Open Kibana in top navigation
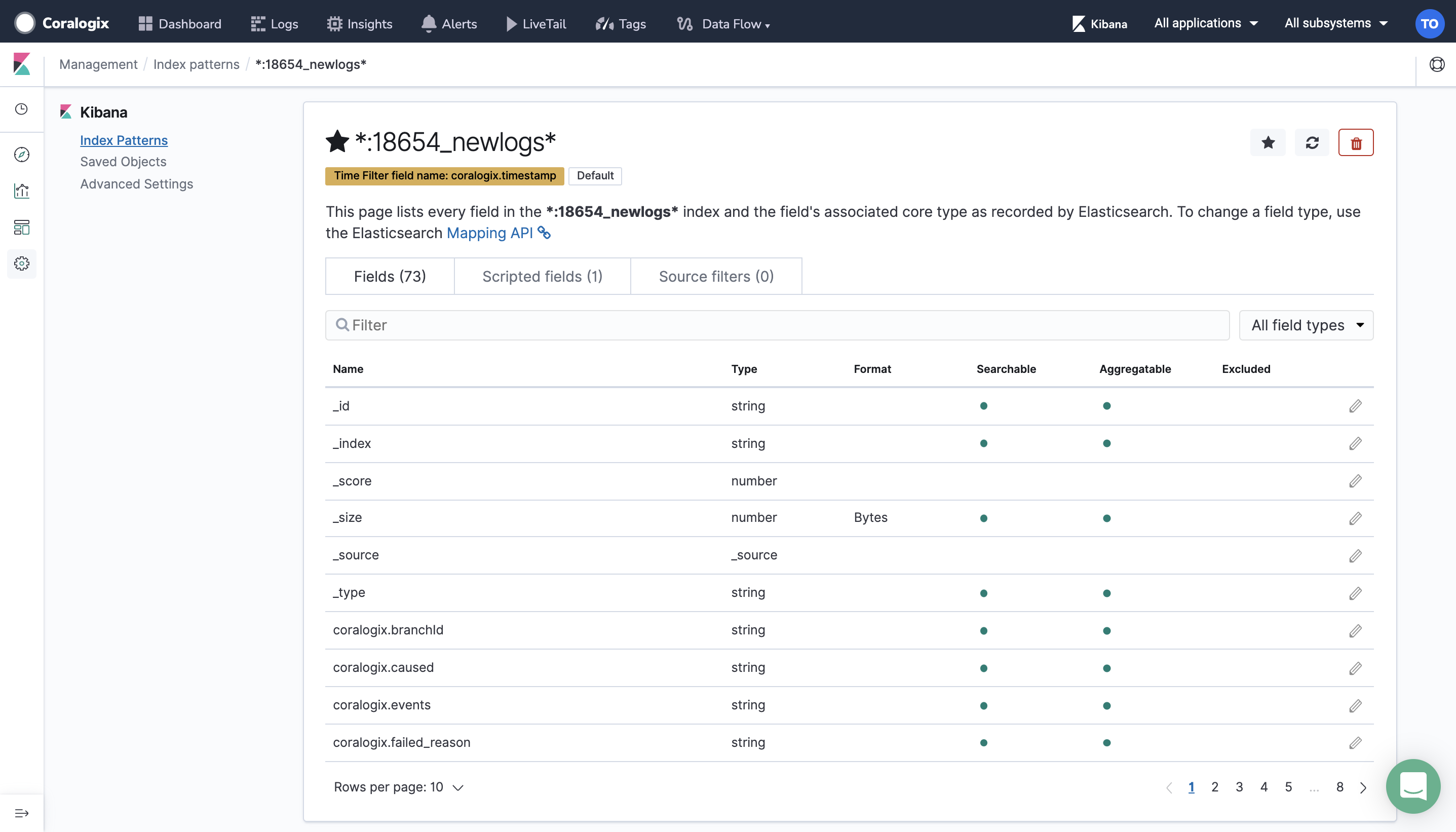The width and height of the screenshot is (1456, 832). click(1099, 23)
